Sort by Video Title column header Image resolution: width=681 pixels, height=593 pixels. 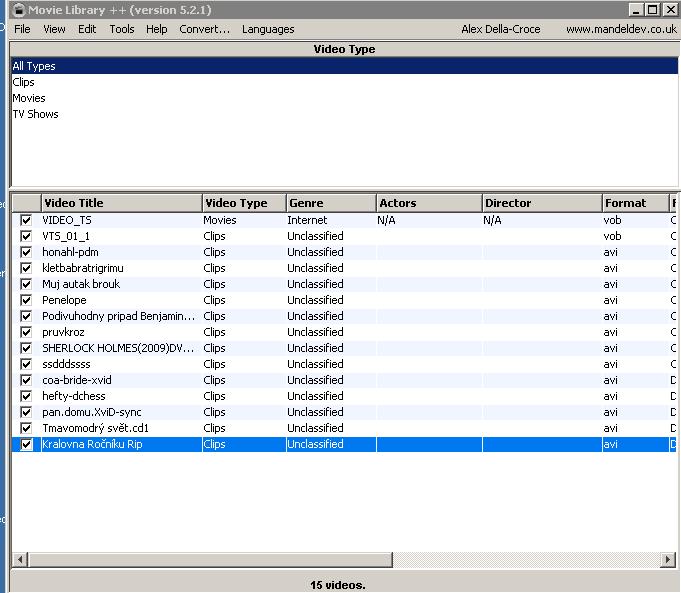120,203
